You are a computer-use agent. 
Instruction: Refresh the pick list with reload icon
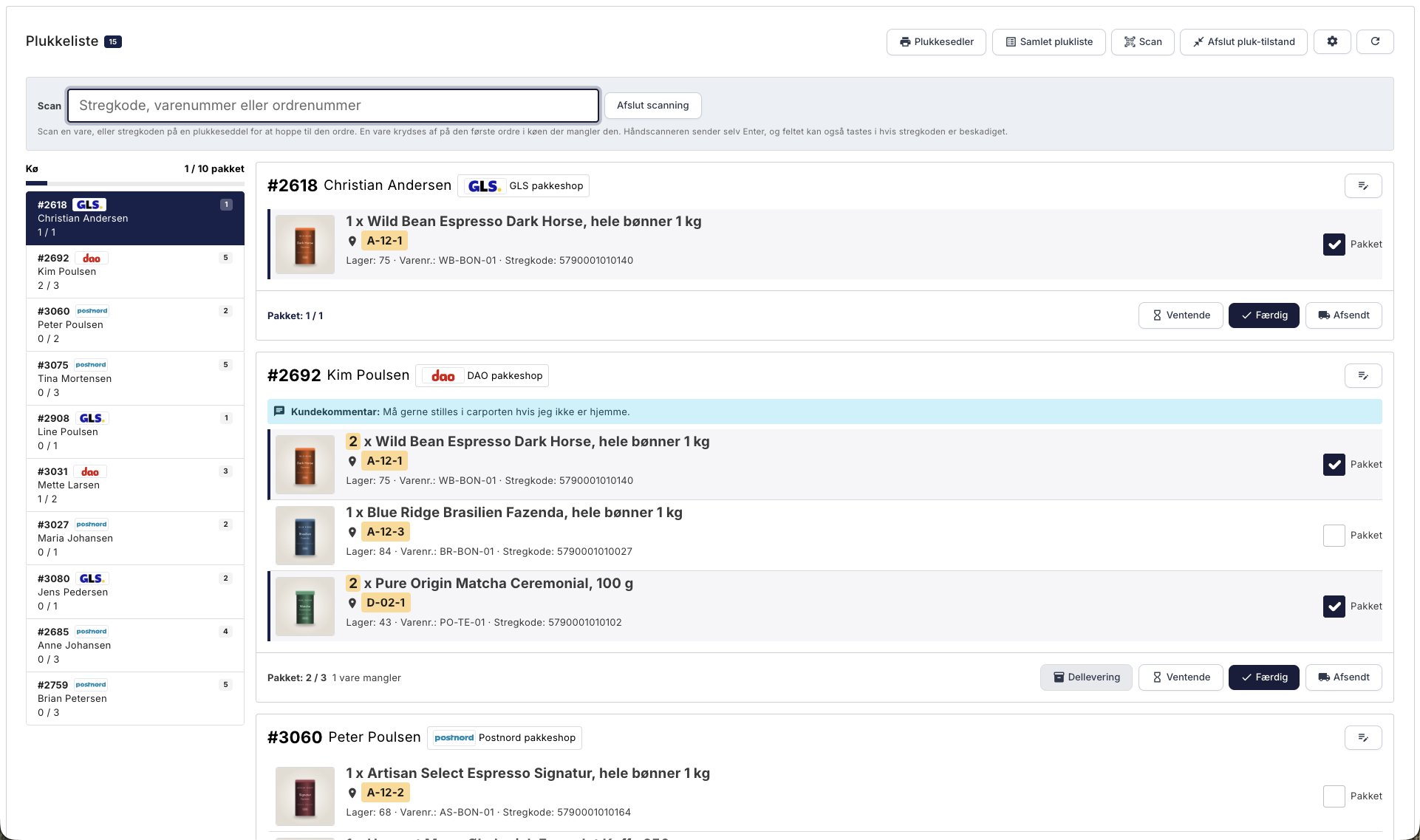coord(1375,41)
